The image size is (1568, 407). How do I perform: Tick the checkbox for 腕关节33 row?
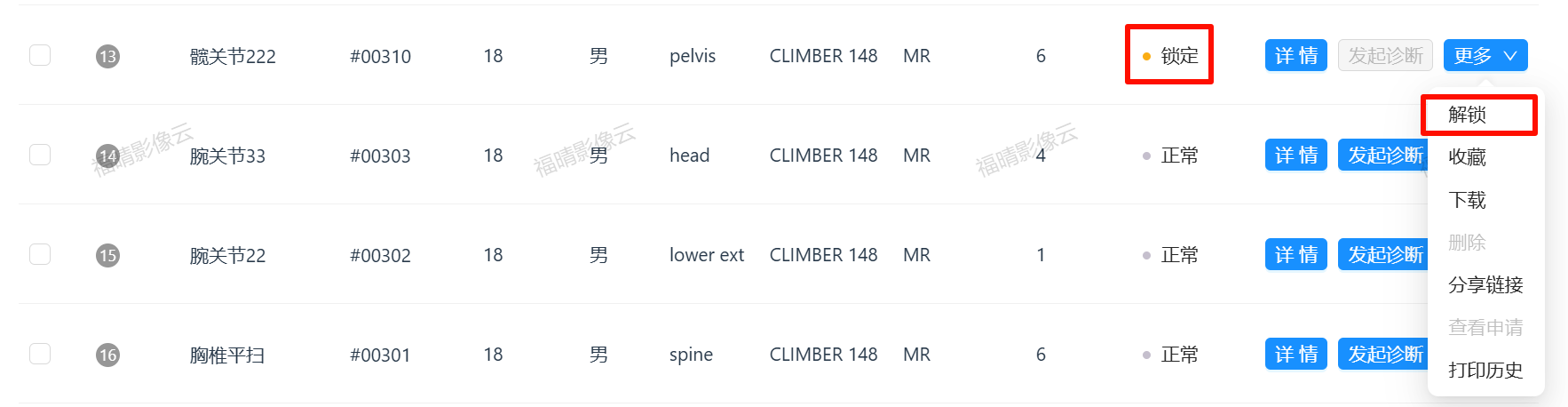point(40,155)
